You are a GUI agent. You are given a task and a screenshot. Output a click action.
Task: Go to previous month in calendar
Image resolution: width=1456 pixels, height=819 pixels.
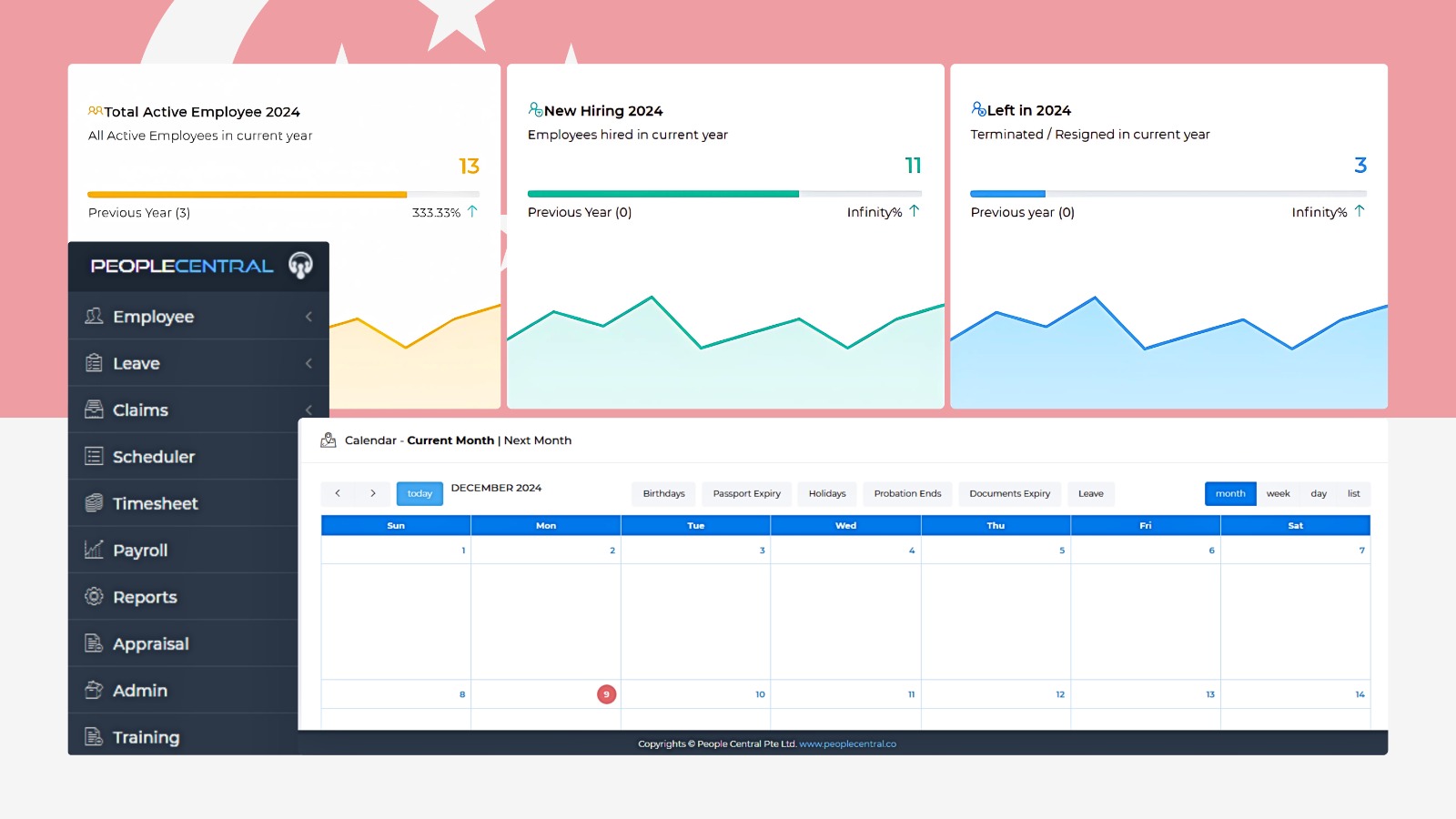[x=338, y=493]
